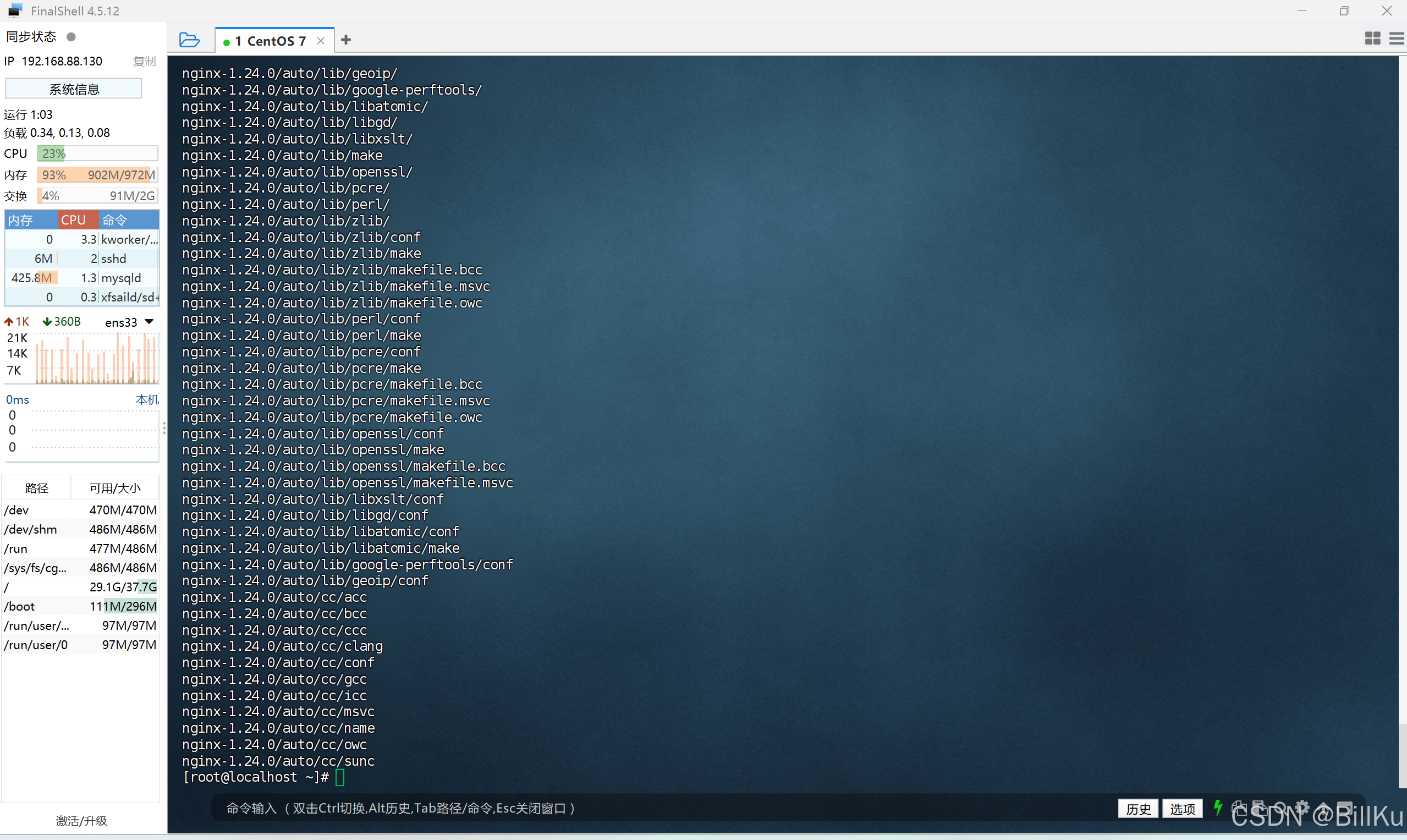Select the sshd process row

pyautogui.click(x=82, y=259)
